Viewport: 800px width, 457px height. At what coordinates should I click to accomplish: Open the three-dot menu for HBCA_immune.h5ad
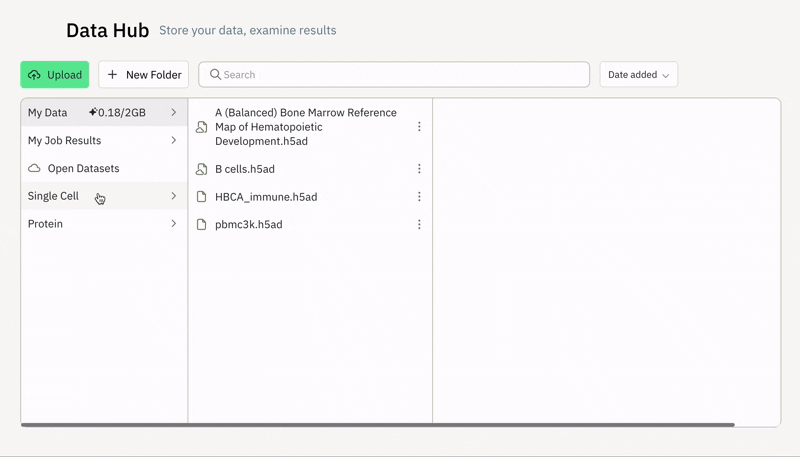pyautogui.click(x=419, y=197)
